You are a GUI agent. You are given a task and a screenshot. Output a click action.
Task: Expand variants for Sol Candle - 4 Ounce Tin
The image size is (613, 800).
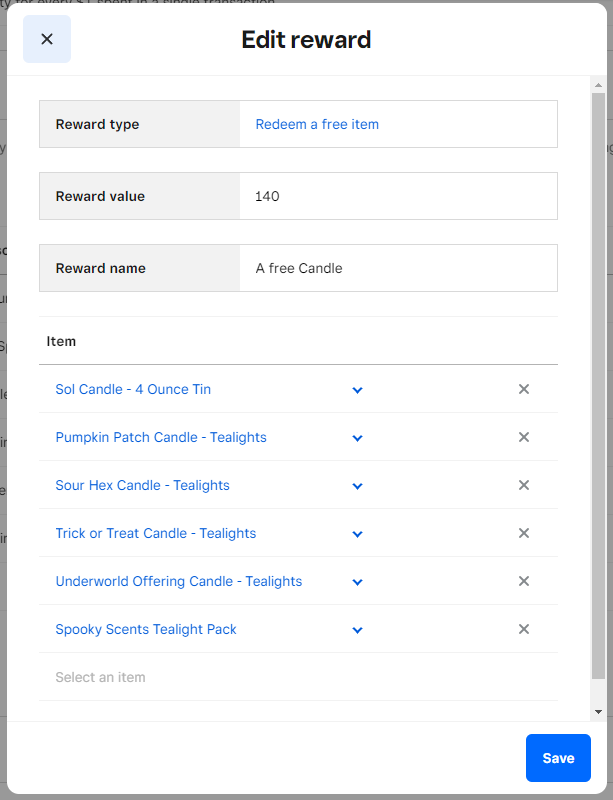(357, 390)
